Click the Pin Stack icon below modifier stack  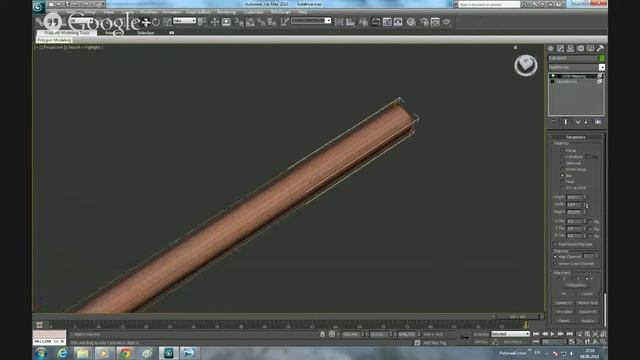click(x=554, y=122)
